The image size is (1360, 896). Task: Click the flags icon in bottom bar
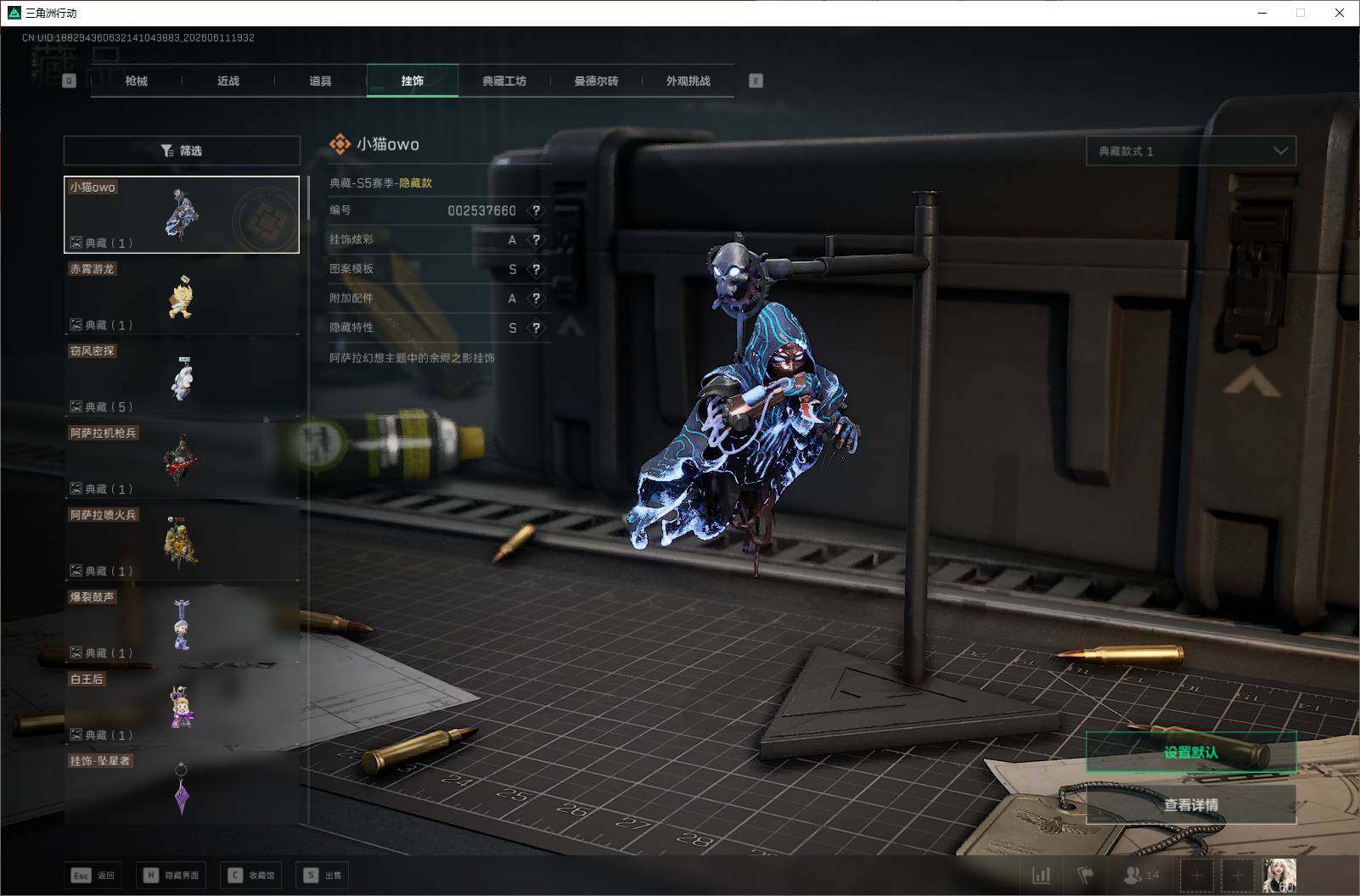click(x=1086, y=875)
